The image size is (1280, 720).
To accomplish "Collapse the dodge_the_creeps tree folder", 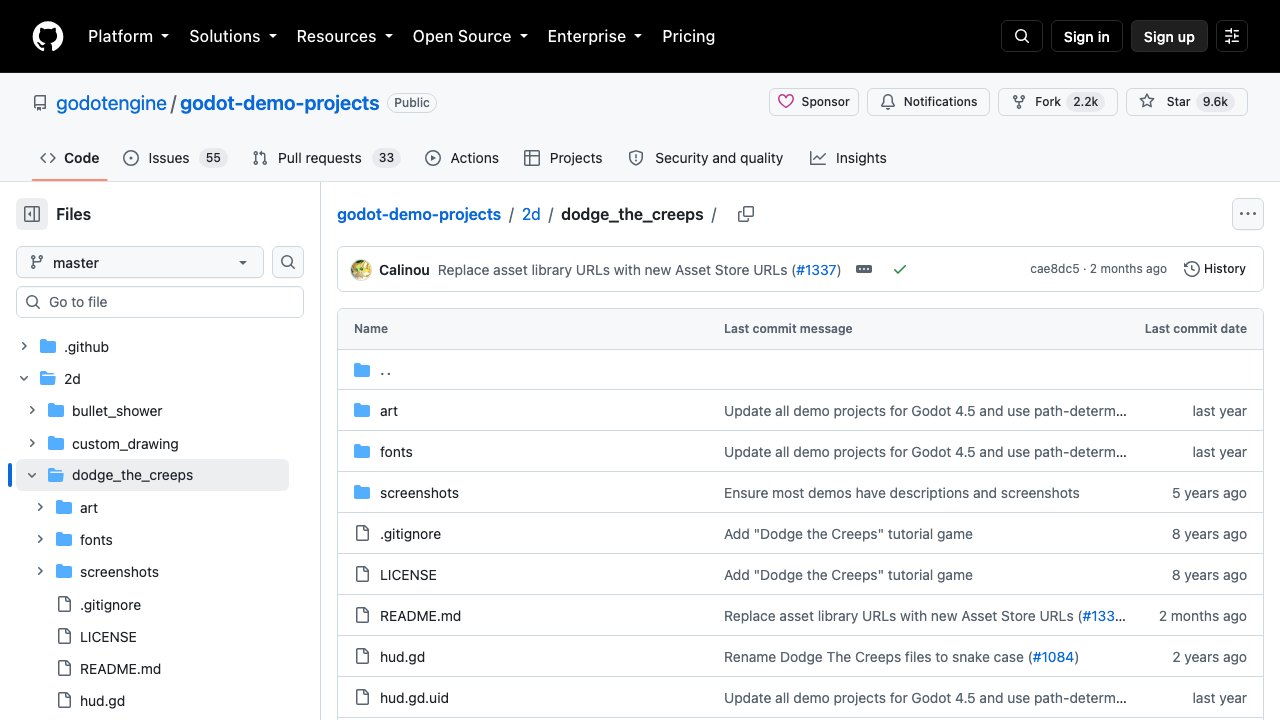I will pos(32,475).
